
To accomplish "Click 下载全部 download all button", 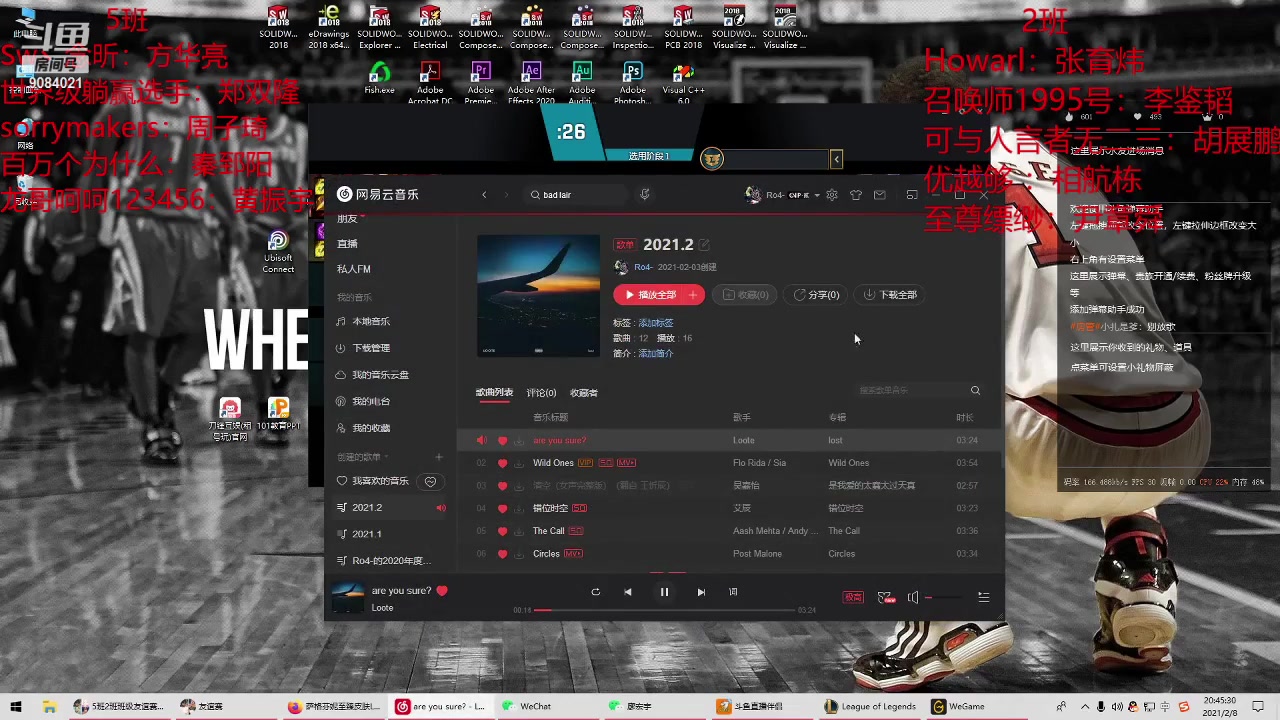I will point(890,295).
